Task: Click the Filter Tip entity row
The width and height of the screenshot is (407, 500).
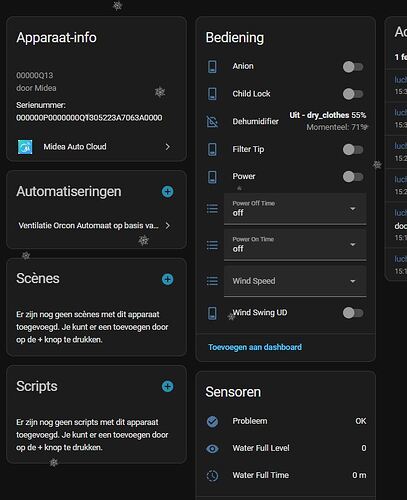Action: (x=286, y=149)
